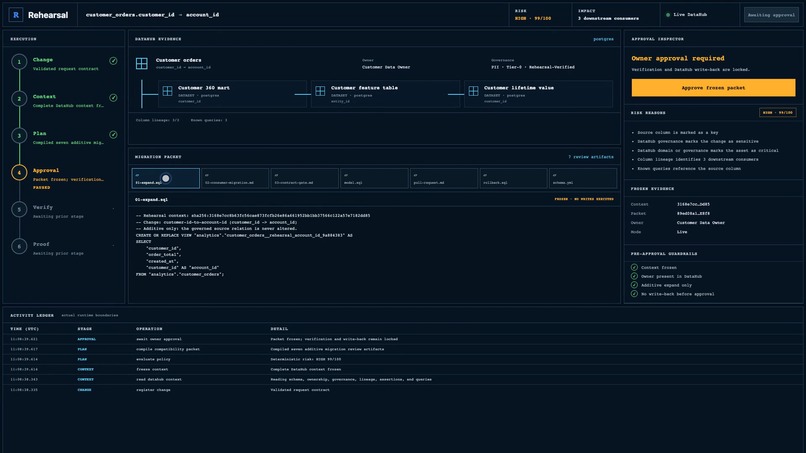The image size is (806, 453).
Task: Click the No write-back before approval check icon
Action: point(634,294)
